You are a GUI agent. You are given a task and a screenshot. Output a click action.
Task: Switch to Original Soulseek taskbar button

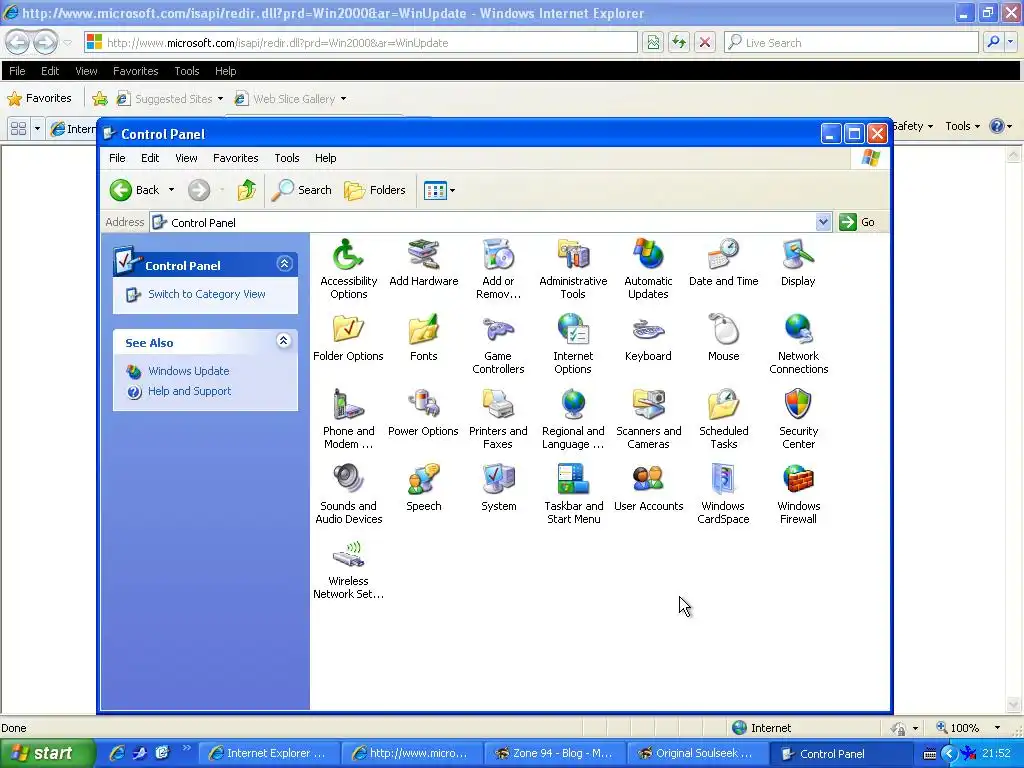[x=697, y=753]
